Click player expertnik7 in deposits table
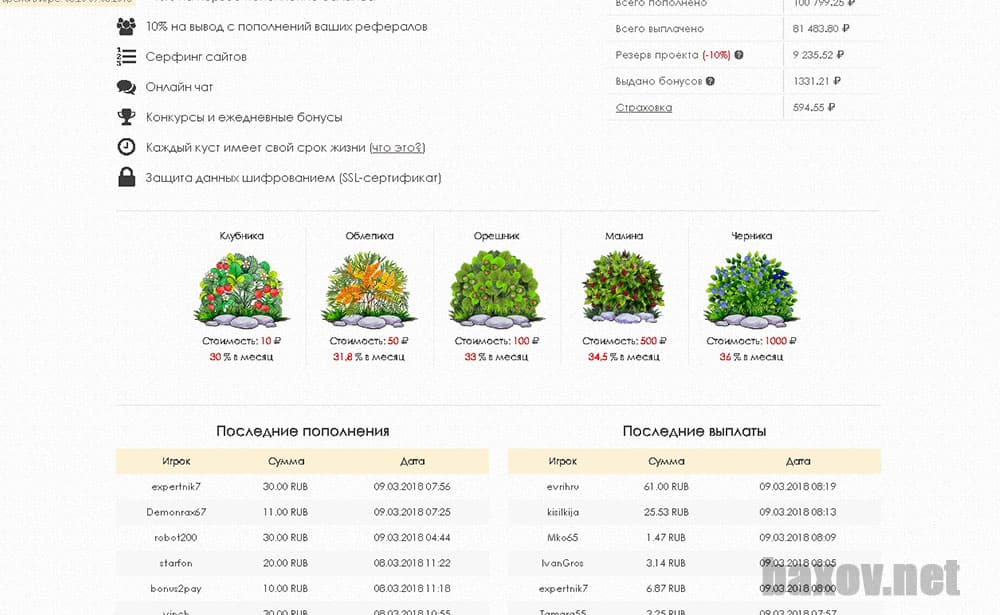 point(176,487)
